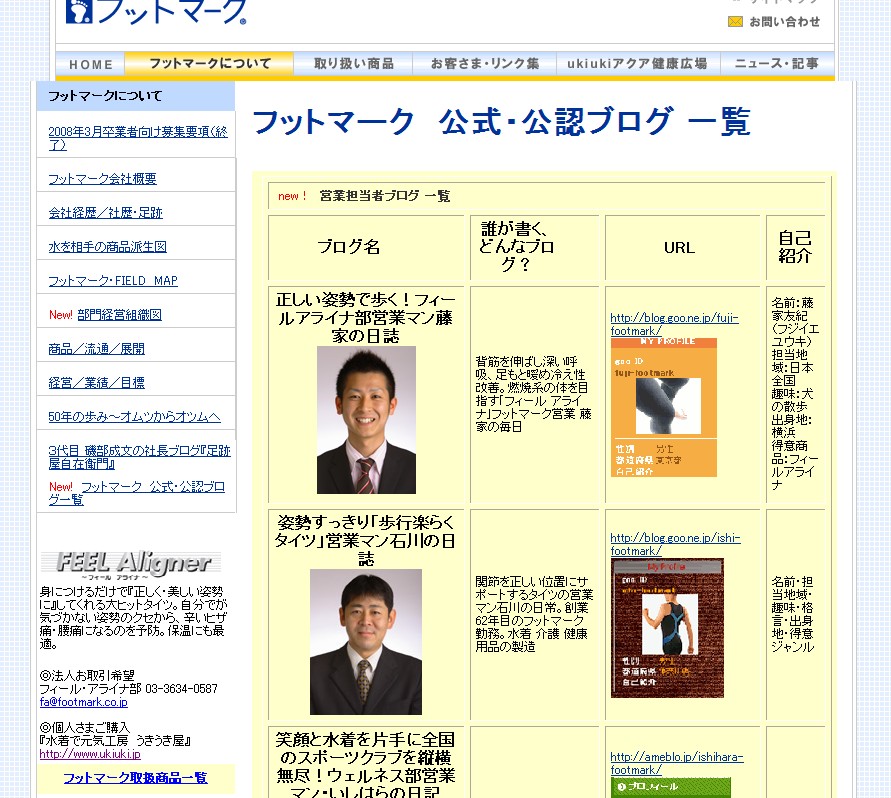Click blog title 正しい姿勢で歩く！フィールアライナ部営業マン藤家の日誌

pyautogui.click(x=365, y=318)
